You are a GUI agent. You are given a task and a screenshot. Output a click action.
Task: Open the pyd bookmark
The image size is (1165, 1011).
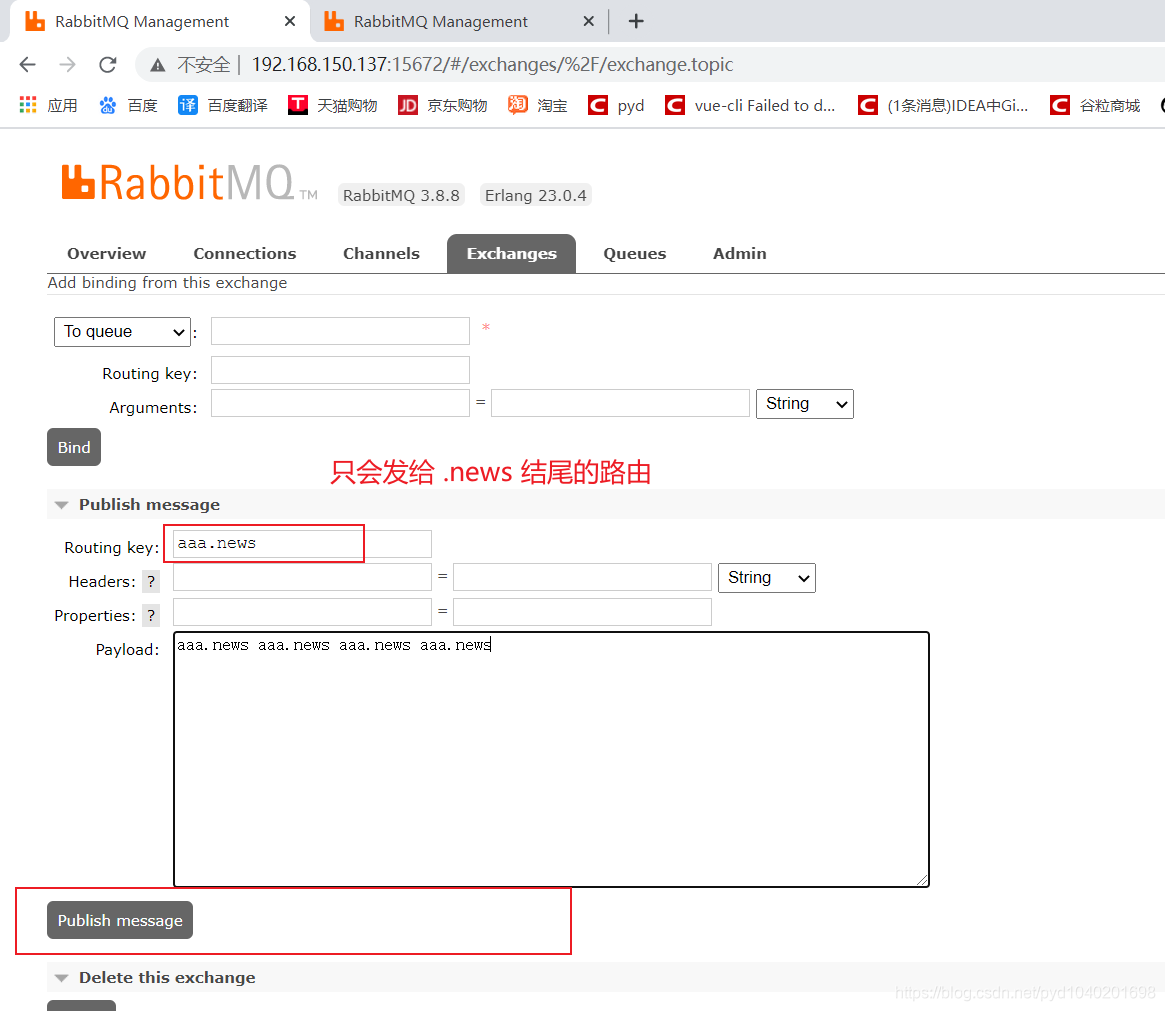pyautogui.click(x=616, y=105)
